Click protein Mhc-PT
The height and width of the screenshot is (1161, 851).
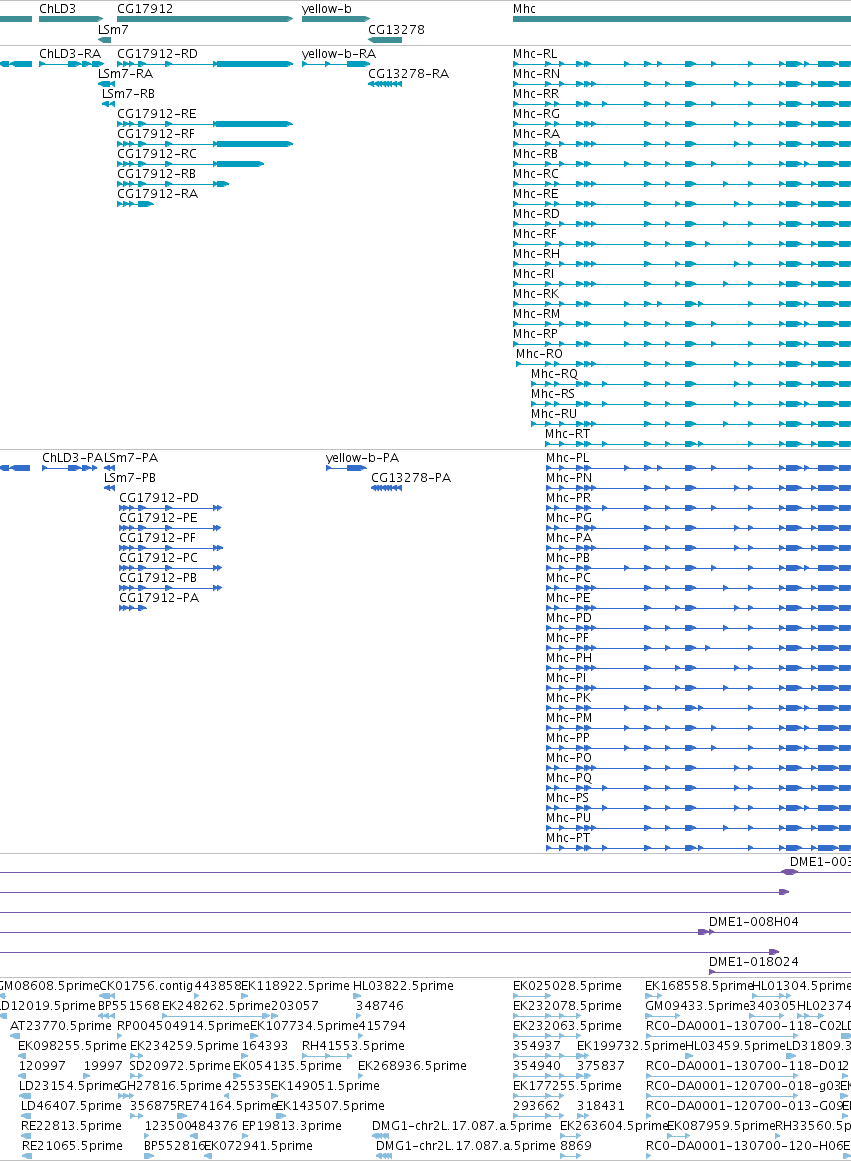pyautogui.click(x=568, y=838)
